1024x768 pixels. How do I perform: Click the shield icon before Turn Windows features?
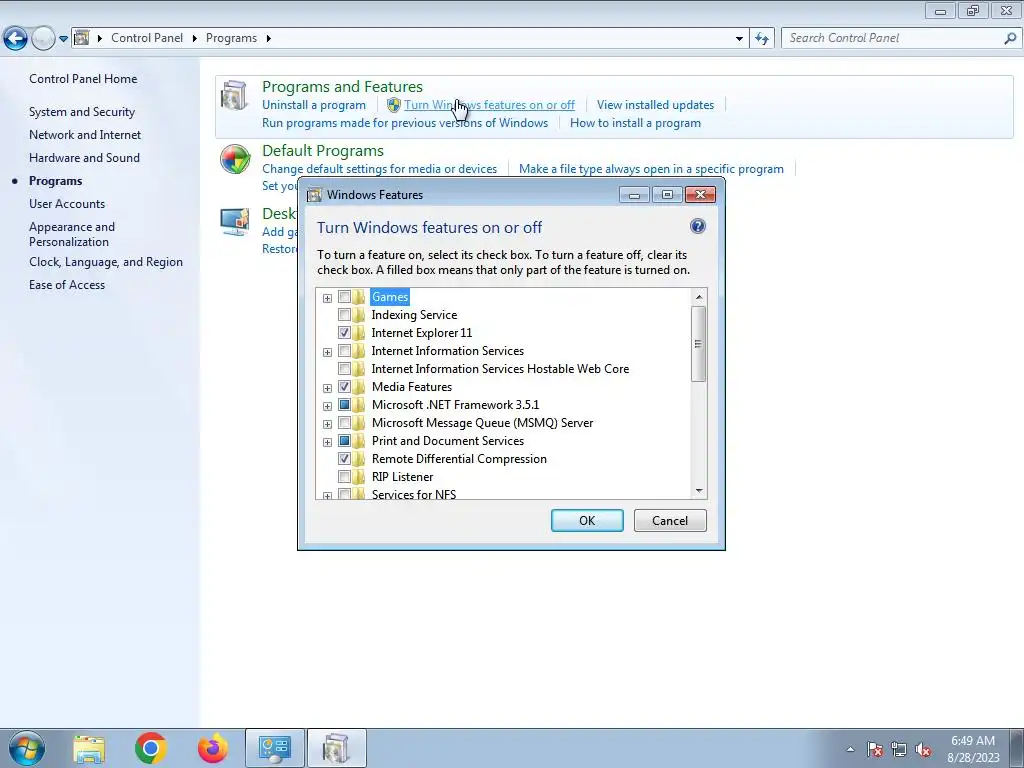[394, 104]
